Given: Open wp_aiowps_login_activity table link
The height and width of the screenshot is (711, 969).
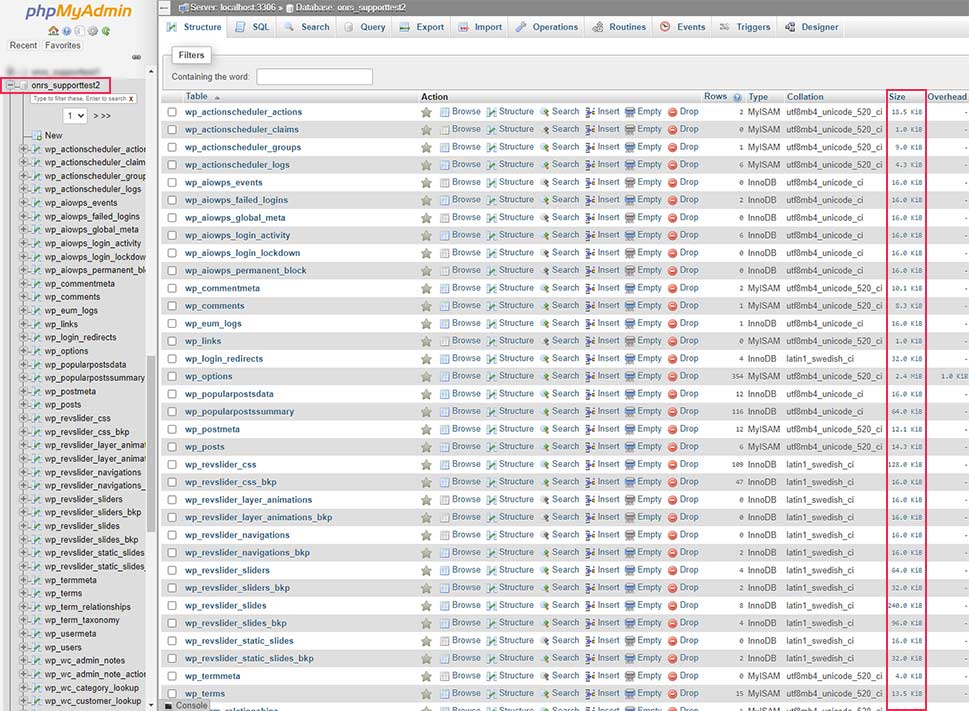Looking at the screenshot, I should (x=237, y=235).
